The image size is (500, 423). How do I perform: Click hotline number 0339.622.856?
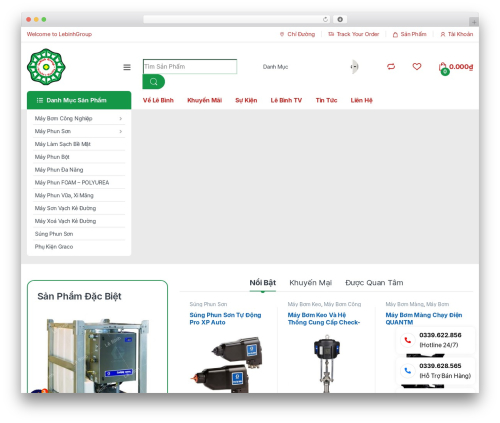pyautogui.click(x=440, y=335)
